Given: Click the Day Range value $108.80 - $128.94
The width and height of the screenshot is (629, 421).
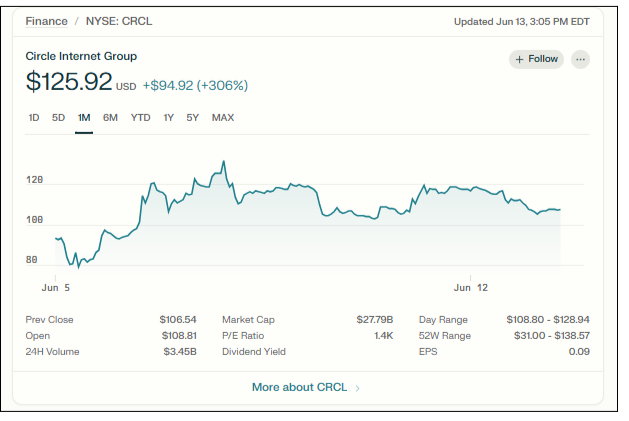Looking at the screenshot, I should pyautogui.click(x=548, y=320).
